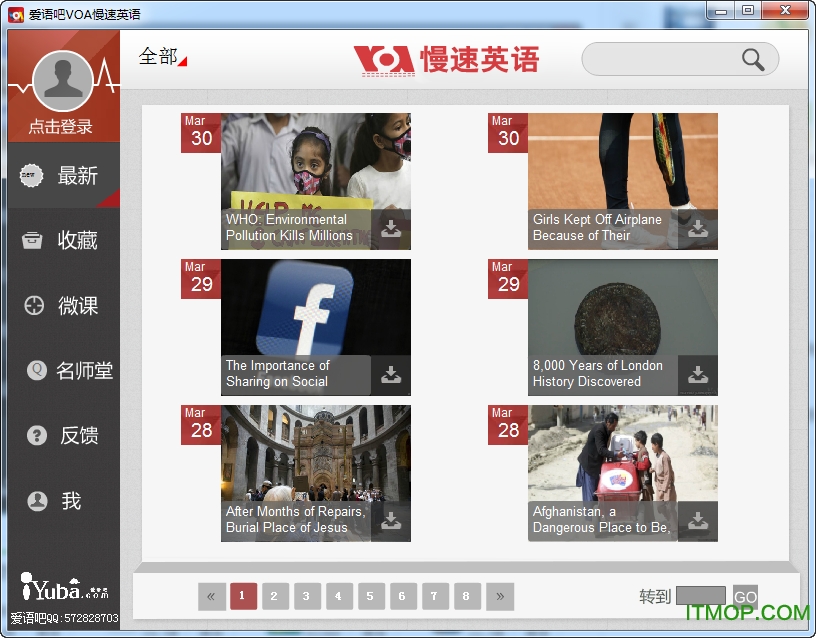Go to page 6

403,596
